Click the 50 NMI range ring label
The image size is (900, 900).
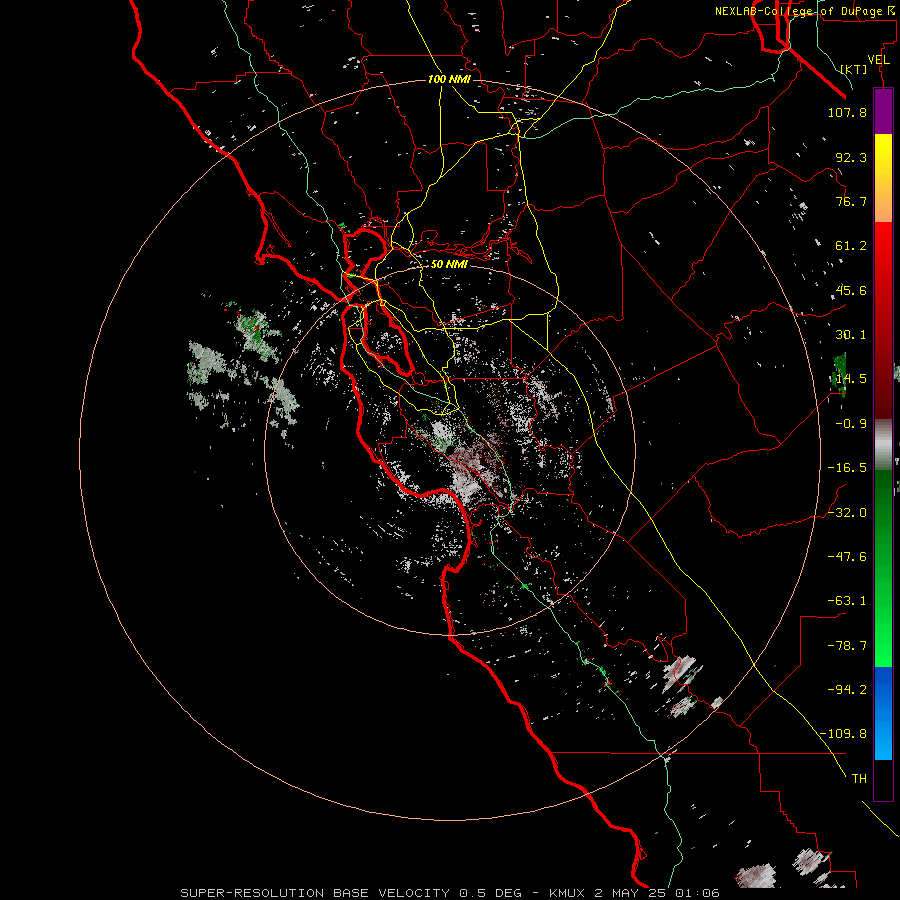coord(449,264)
